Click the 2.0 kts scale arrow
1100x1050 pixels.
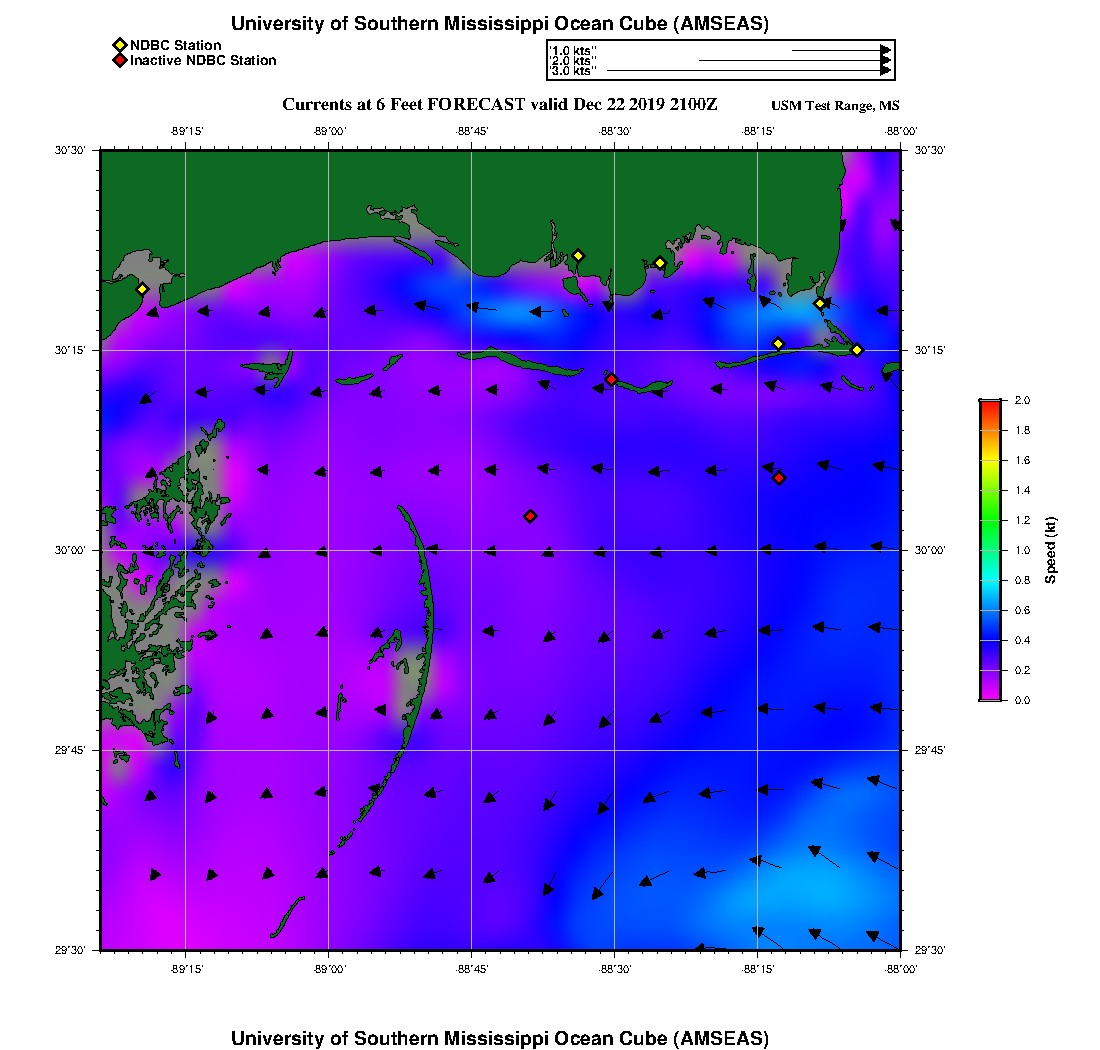point(796,60)
